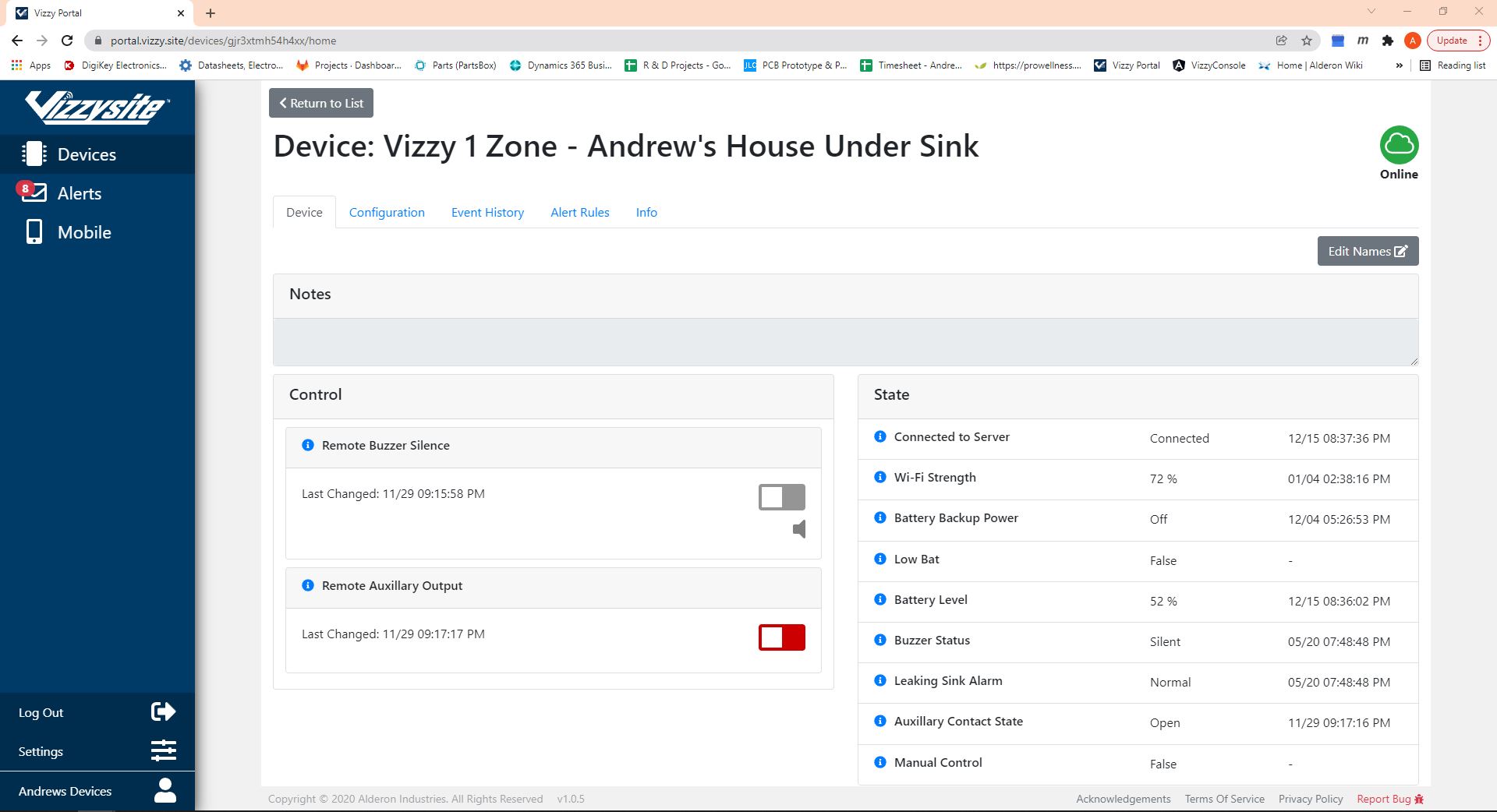This screenshot has width=1497, height=812.
Task: Close the Vizzy Portal tab
Action: point(181,13)
